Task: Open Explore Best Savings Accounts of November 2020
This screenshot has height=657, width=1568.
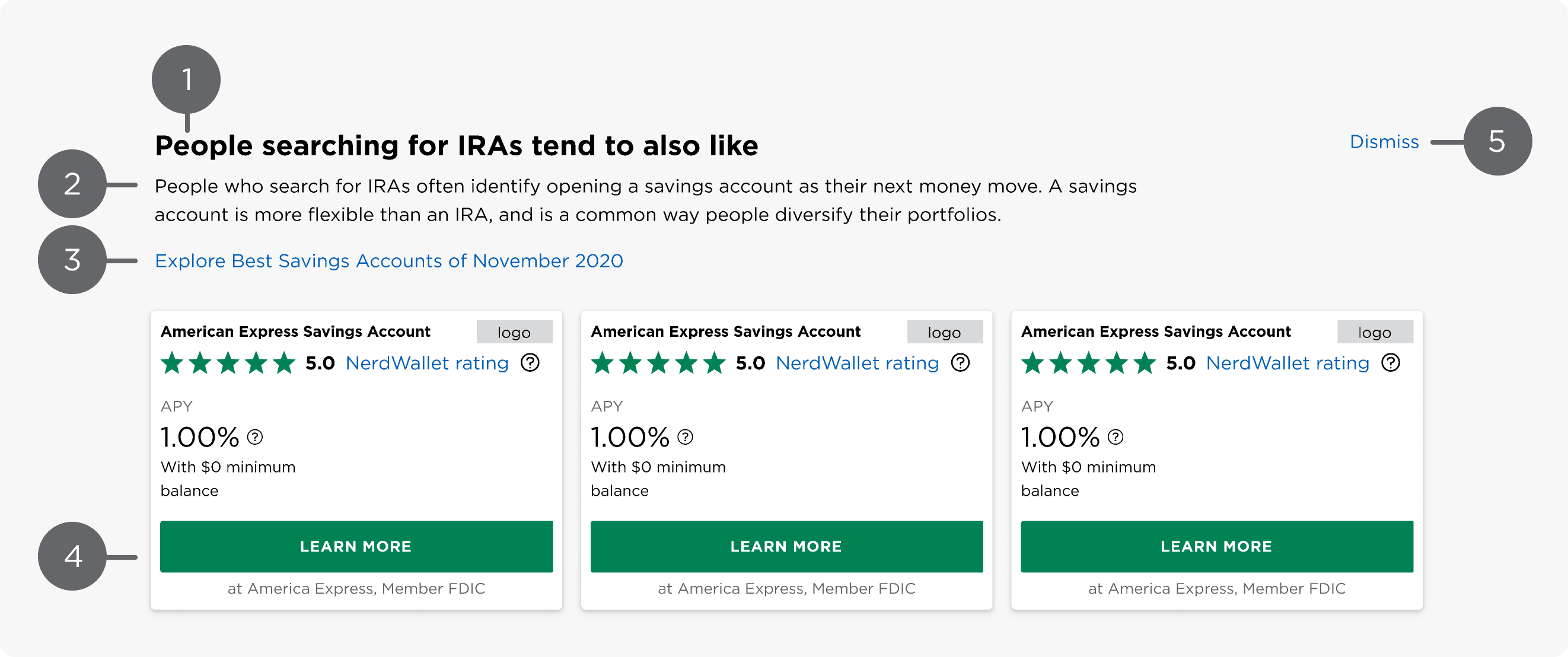Action: [389, 261]
